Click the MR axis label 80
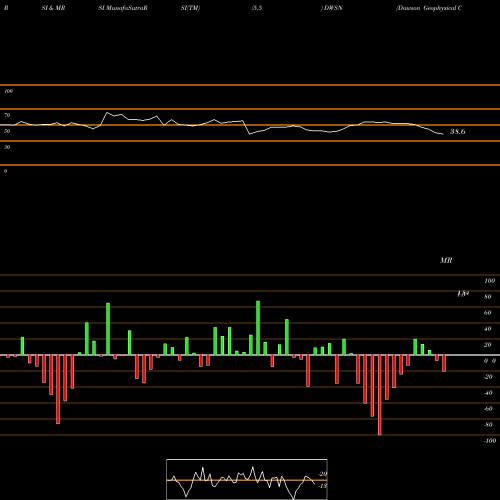 [x=488, y=297]
